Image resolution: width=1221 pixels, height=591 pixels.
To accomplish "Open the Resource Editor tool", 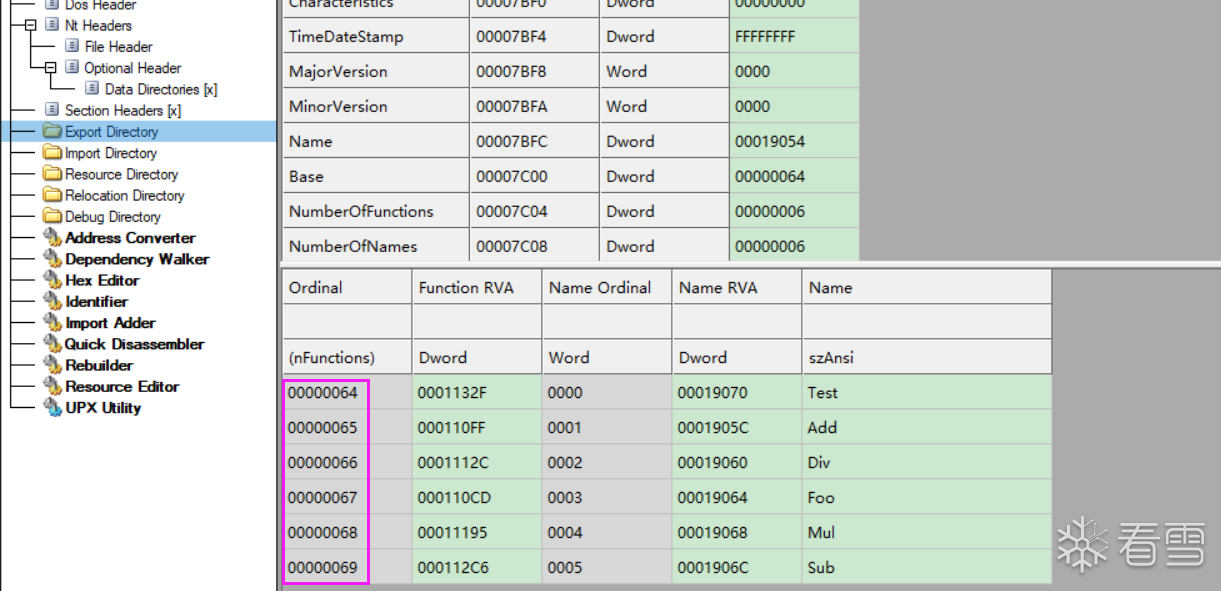I will 122,386.
